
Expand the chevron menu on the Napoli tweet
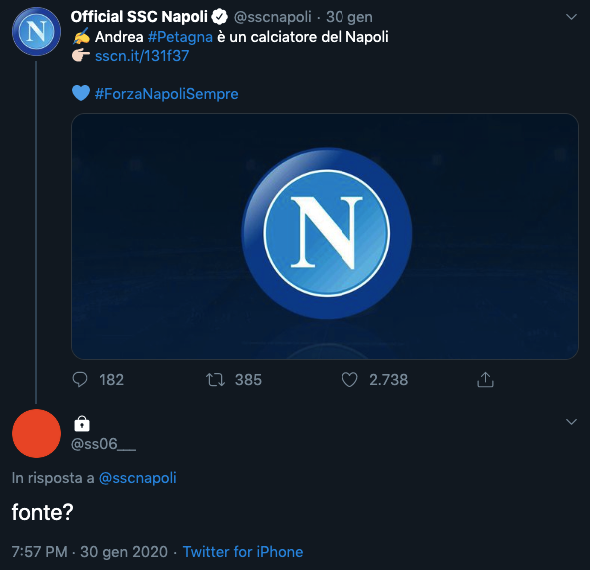571,17
